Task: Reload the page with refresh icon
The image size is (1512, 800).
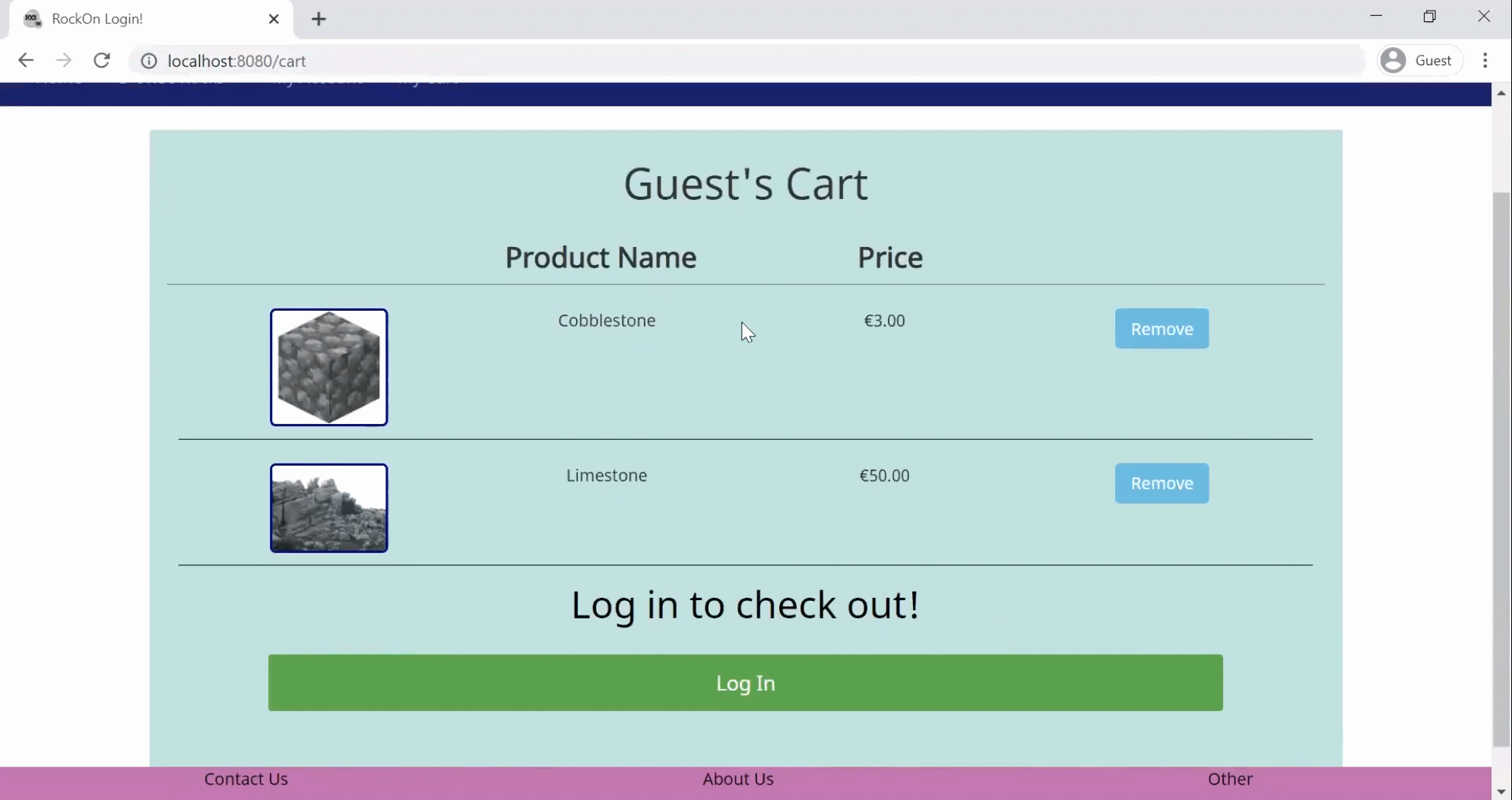Action: point(102,60)
